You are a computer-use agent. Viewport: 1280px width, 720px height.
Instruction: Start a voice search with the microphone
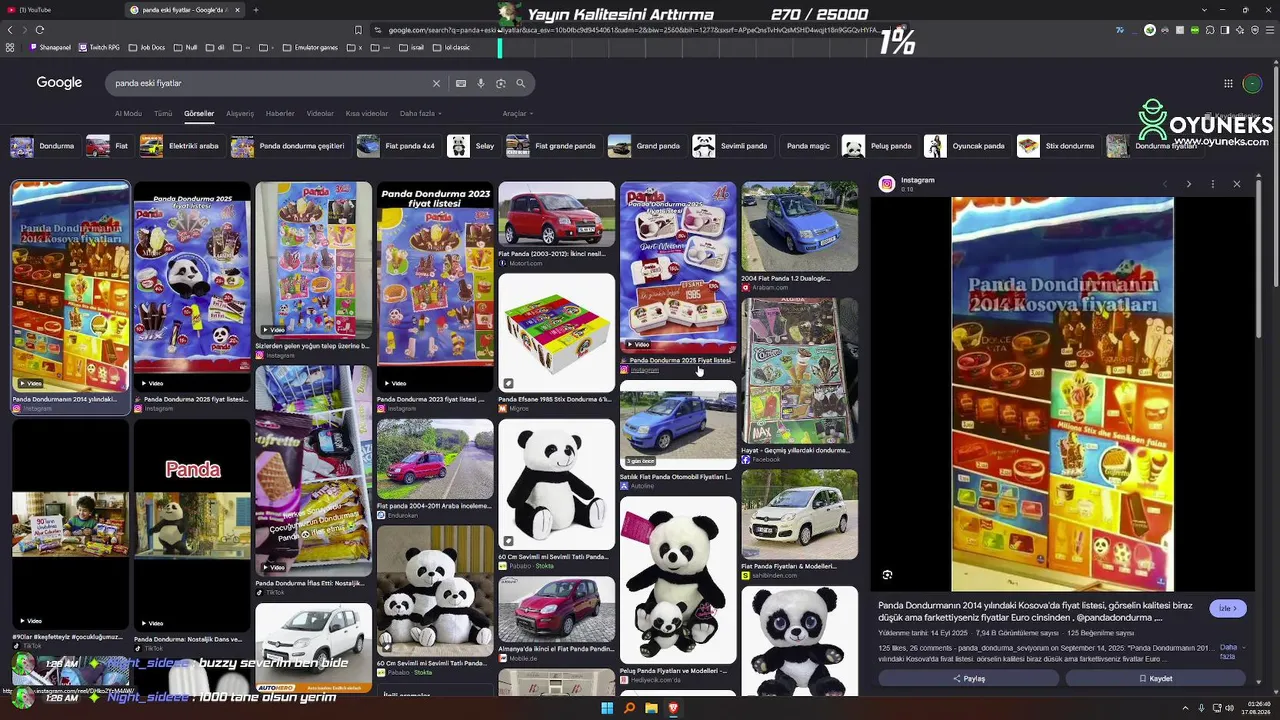tap(481, 83)
